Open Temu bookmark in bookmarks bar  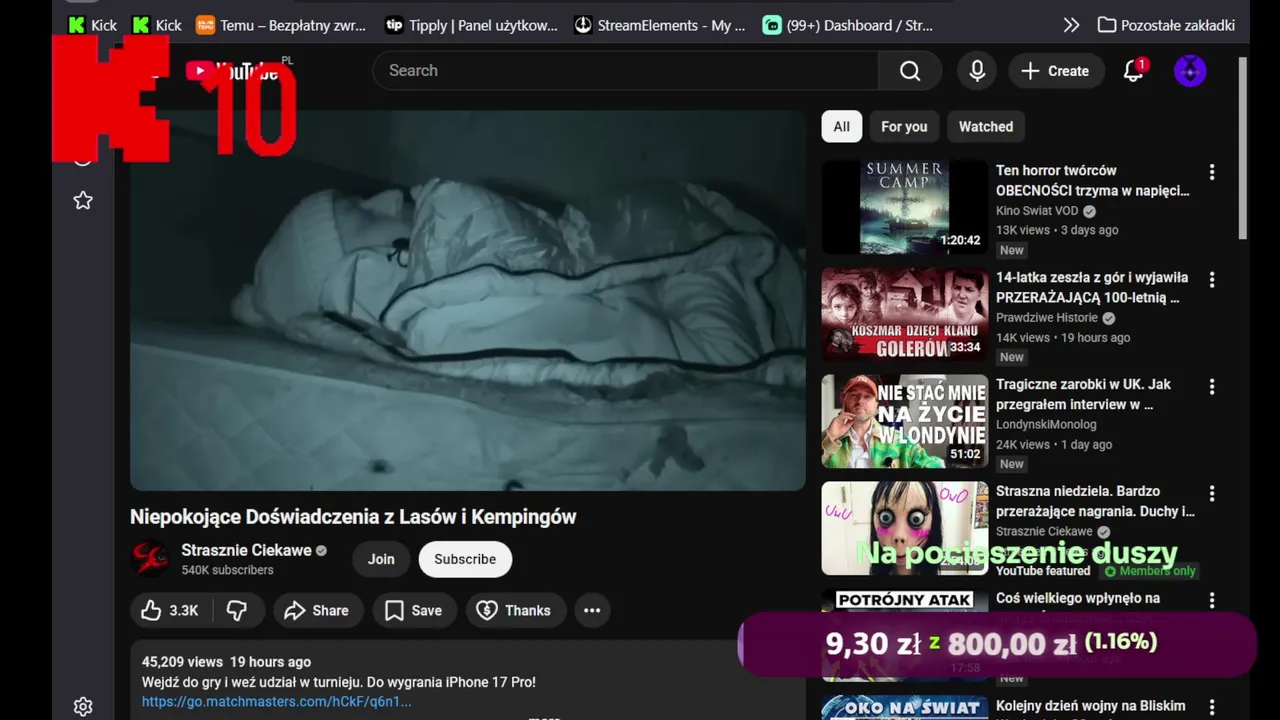point(281,25)
